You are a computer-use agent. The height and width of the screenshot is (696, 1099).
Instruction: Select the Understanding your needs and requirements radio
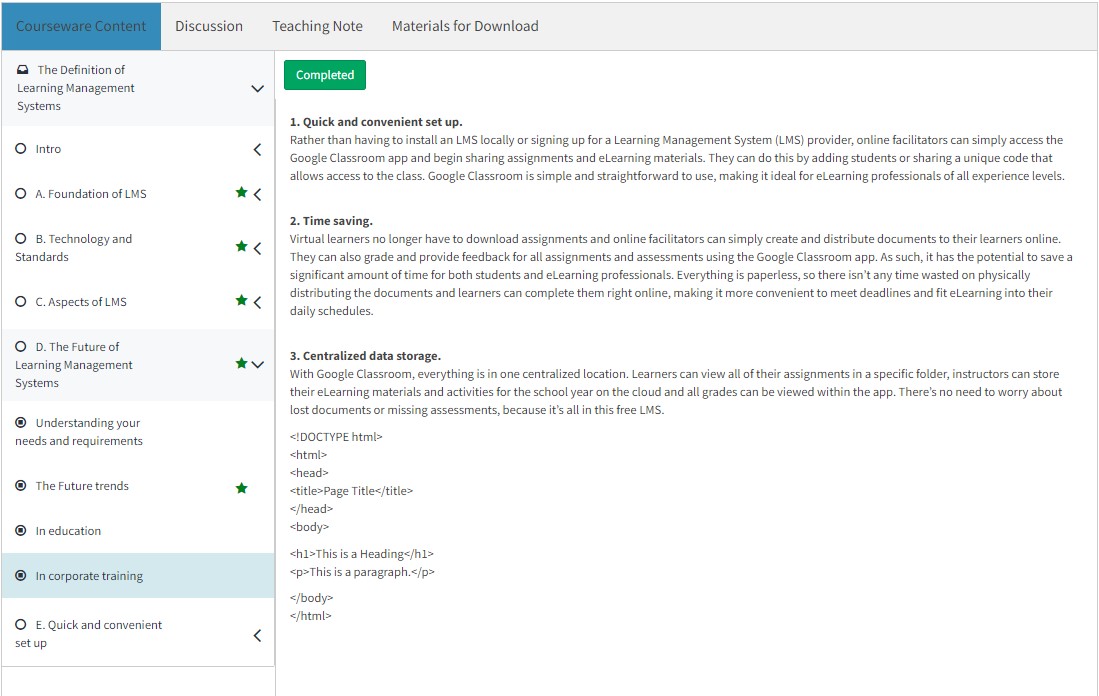point(21,423)
